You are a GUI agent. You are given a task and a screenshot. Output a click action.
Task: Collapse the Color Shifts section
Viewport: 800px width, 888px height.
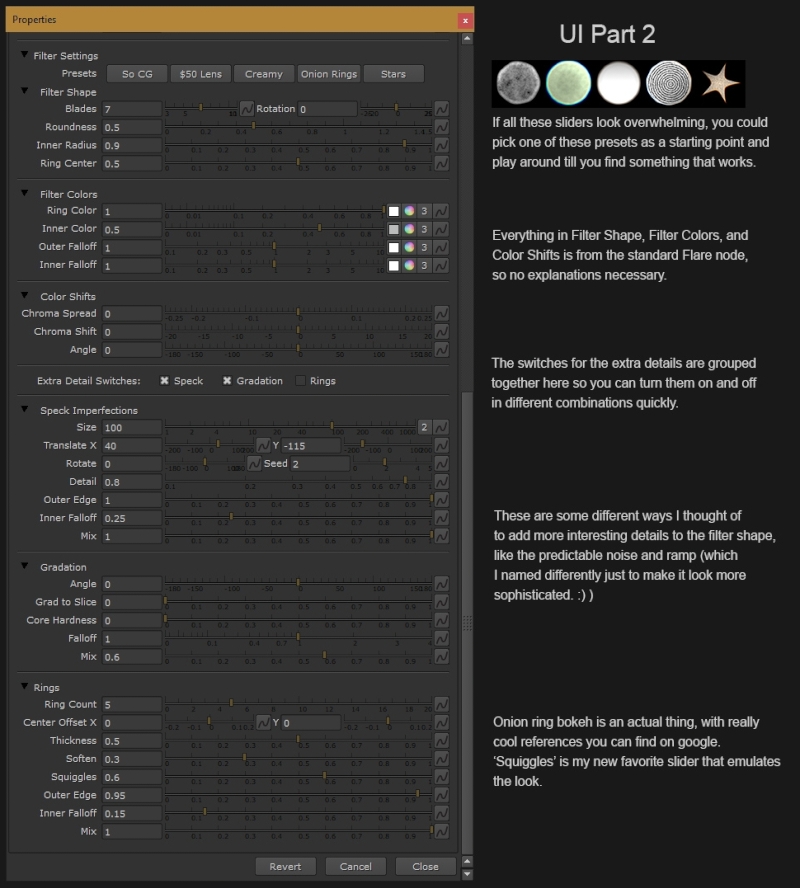click(25, 297)
